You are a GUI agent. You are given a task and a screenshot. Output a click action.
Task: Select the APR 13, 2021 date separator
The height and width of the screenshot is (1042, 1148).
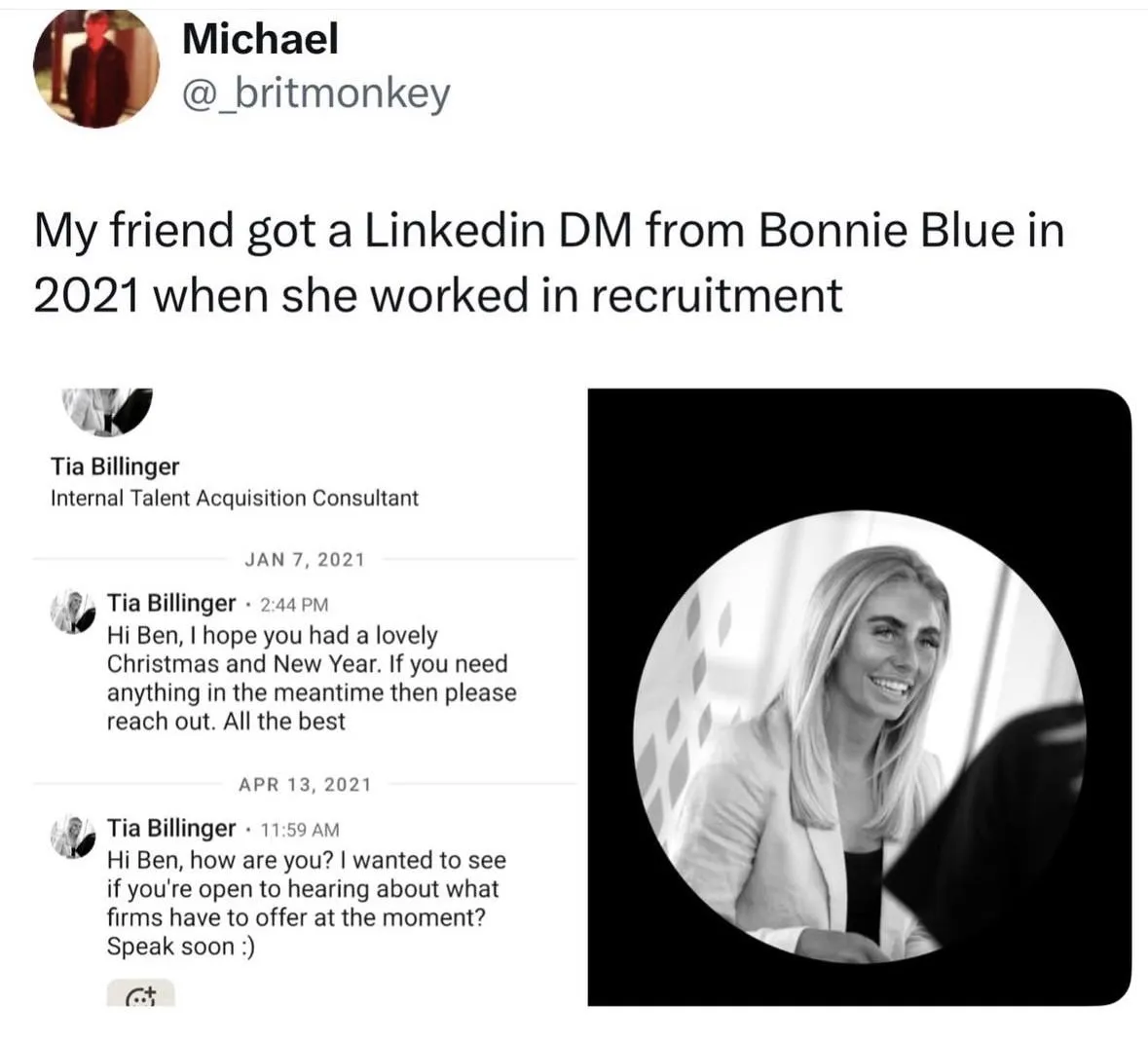click(x=304, y=784)
